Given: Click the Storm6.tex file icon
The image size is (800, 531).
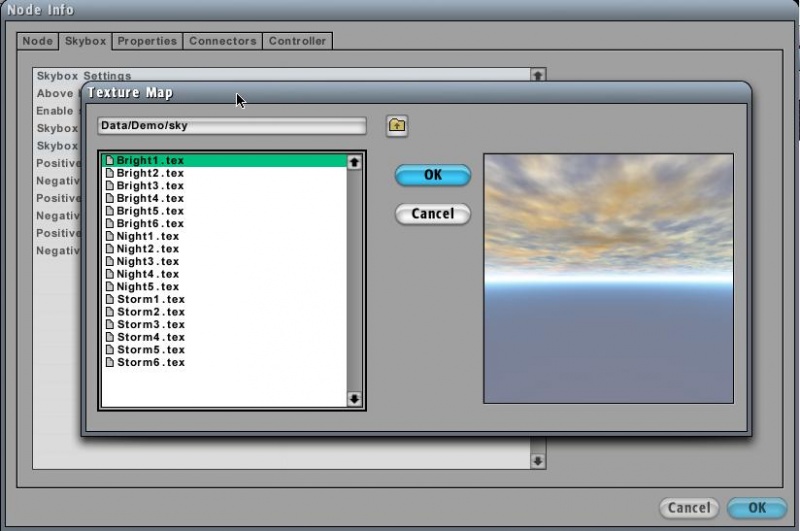Looking at the screenshot, I should [110, 363].
